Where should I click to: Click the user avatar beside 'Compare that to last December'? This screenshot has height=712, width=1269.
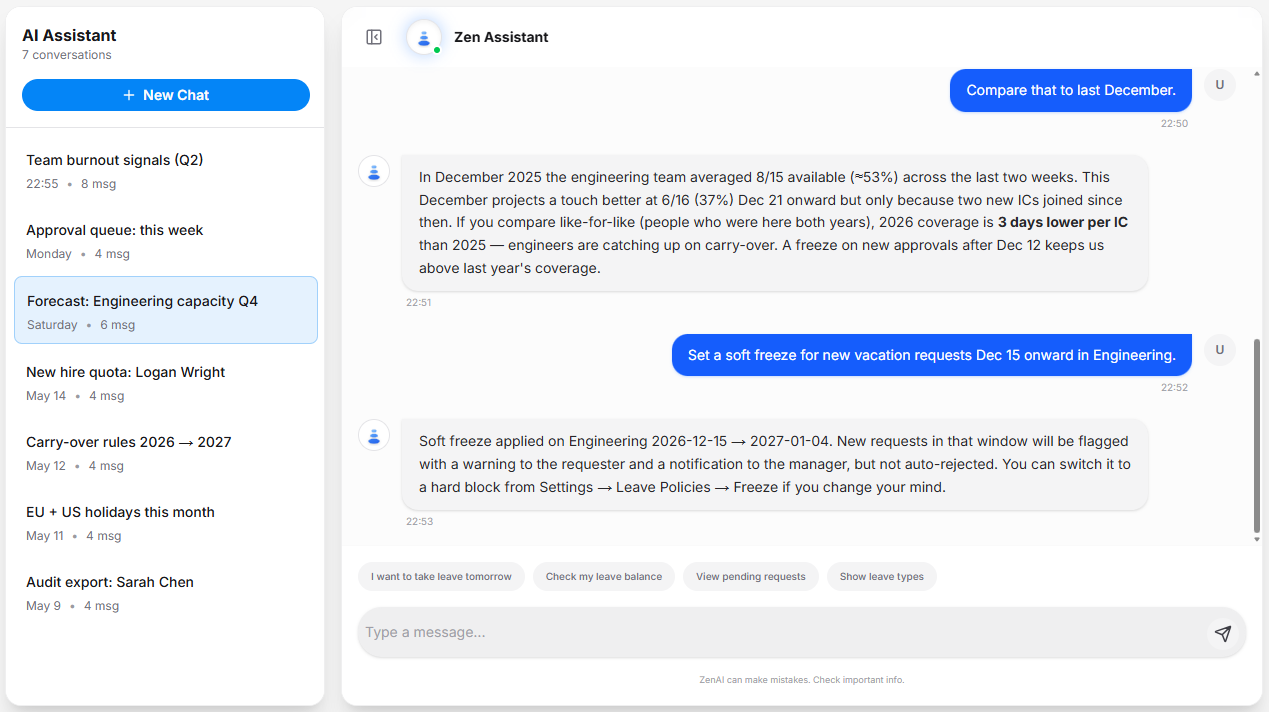click(x=1219, y=85)
